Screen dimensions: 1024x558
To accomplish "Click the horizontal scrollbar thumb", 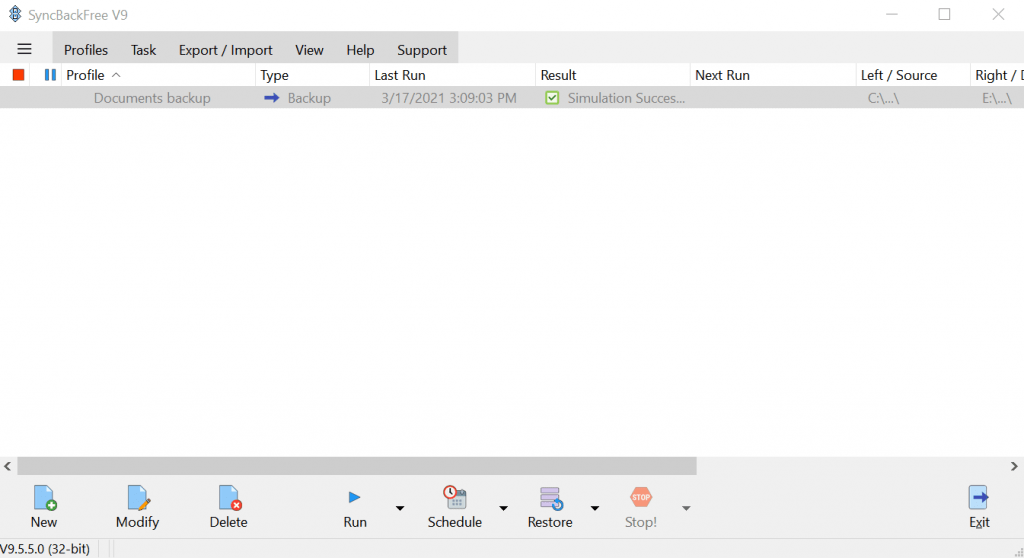I will [357, 466].
